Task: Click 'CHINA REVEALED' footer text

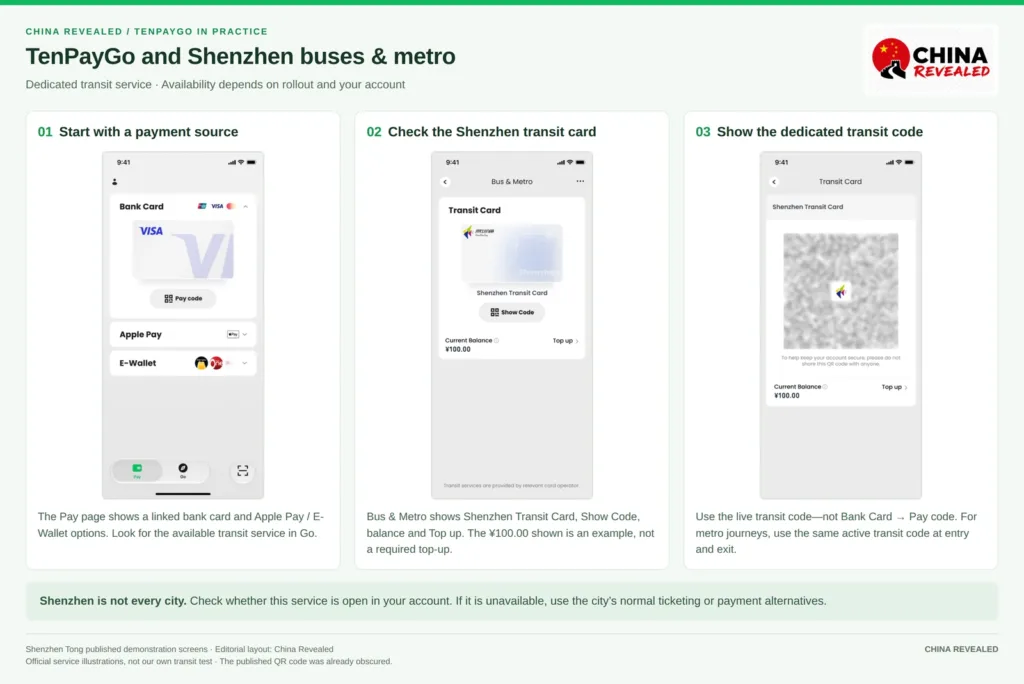Action: point(961,649)
